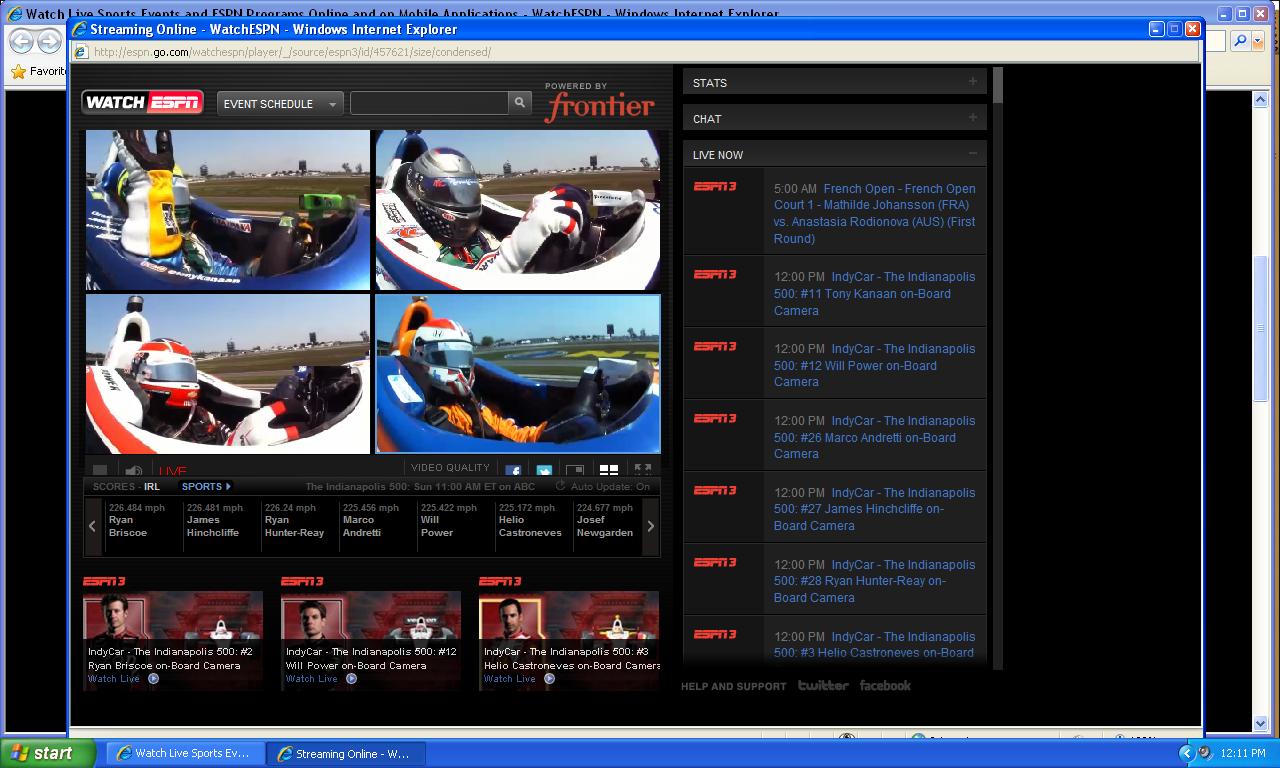This screenshot has height=768, width=1280.
Task: Share the stream on Twitter
Action: [544, 470]
